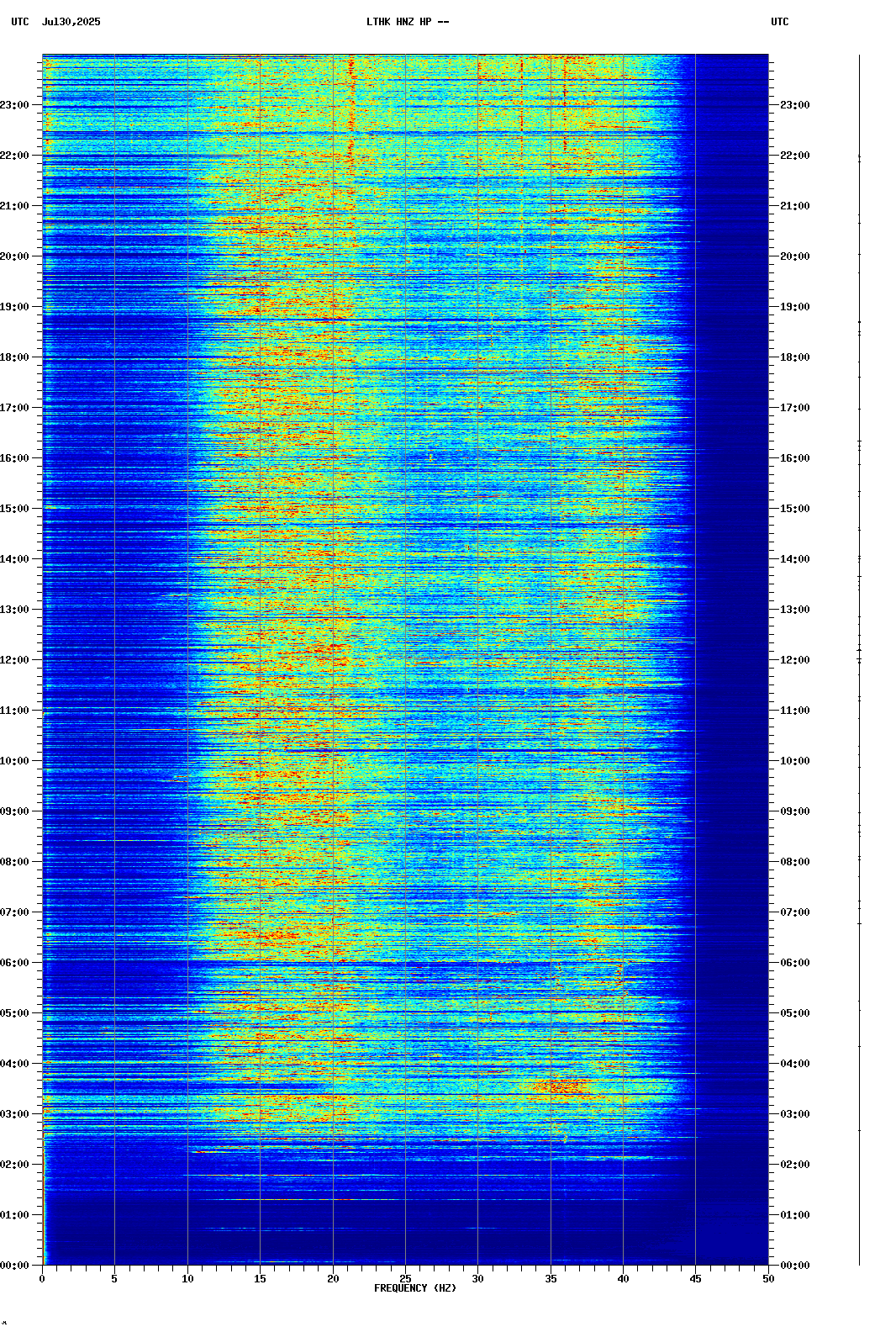The width and height of the screenshot is (896, 1332).
Task: Click the UTC label at top right
Action: tap(780, 22)
